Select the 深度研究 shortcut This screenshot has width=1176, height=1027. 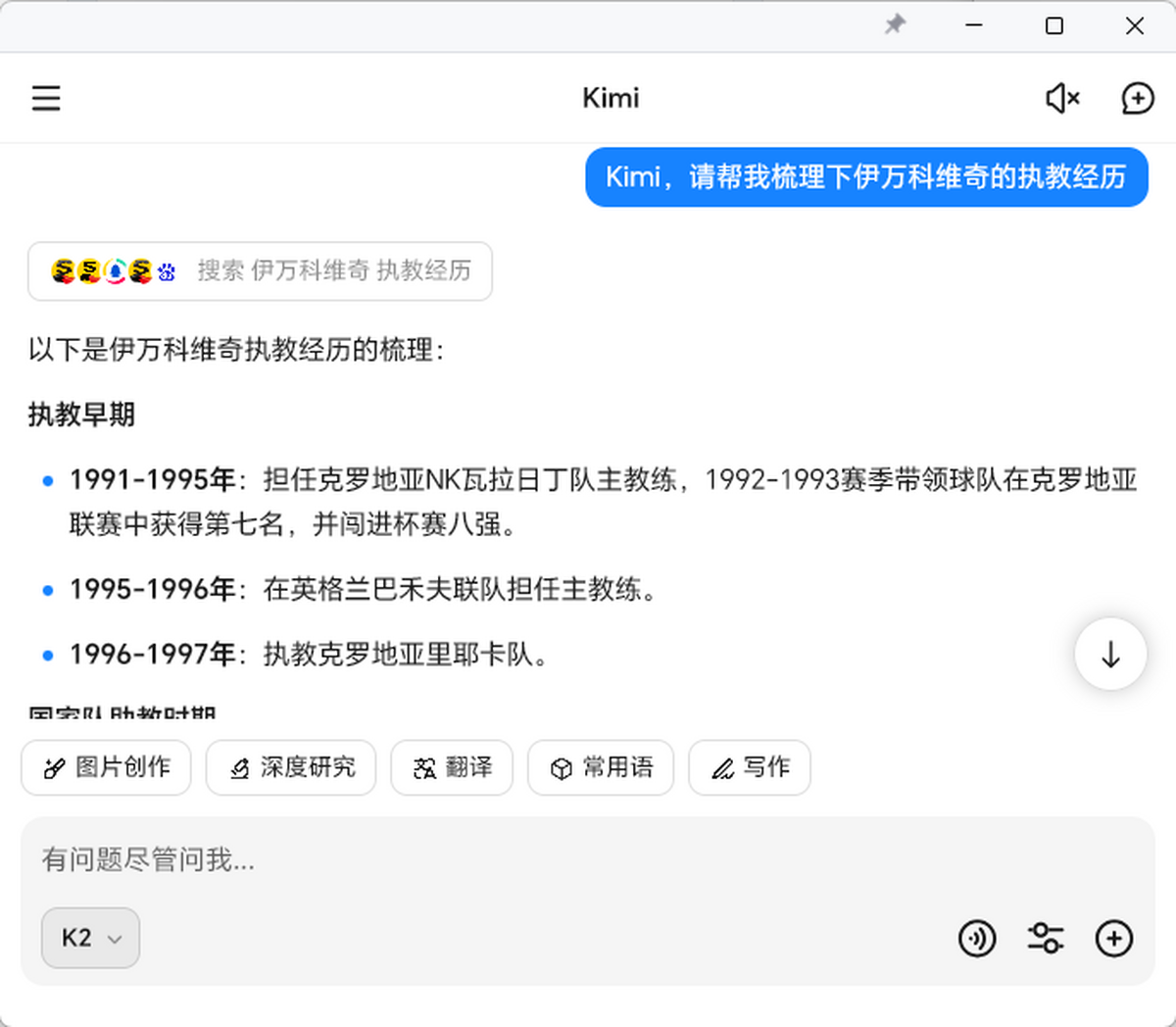tap(291, 767)
